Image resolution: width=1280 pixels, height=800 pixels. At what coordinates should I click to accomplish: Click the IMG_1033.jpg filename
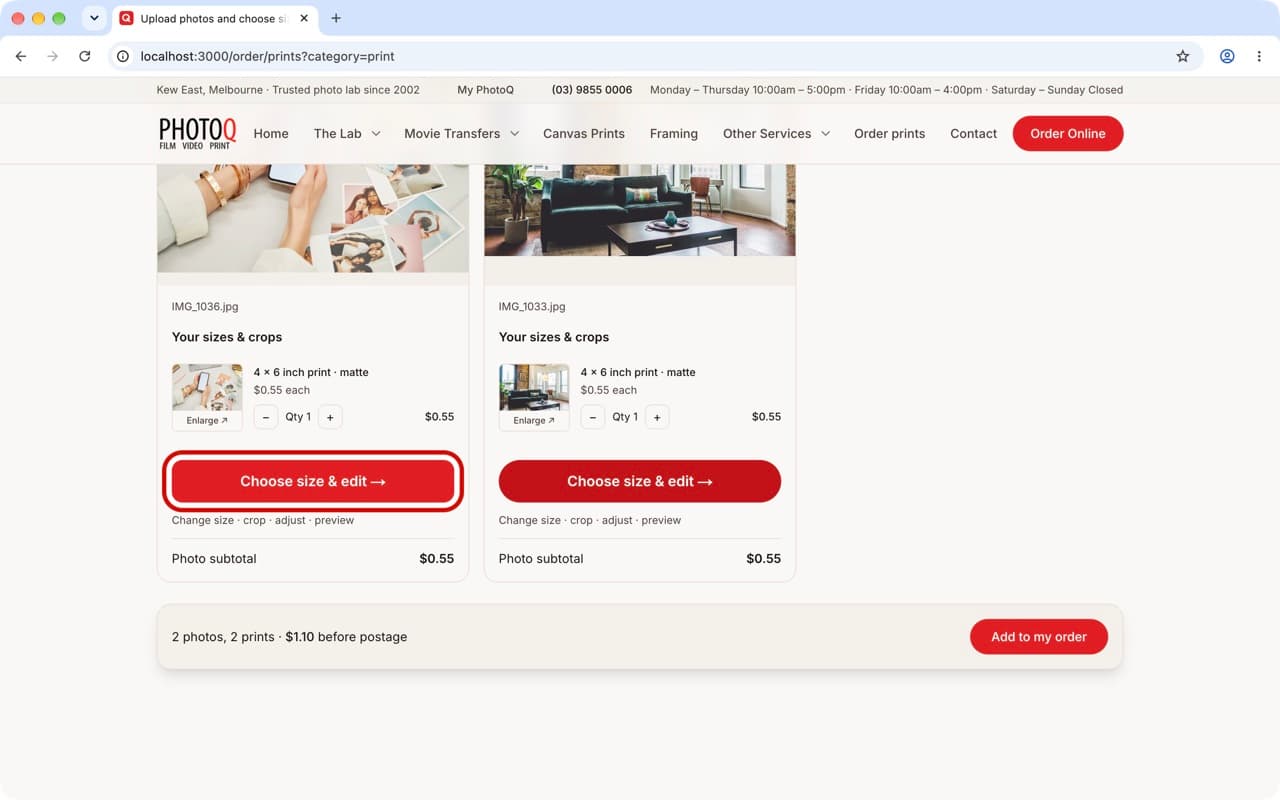pos(532,307)
